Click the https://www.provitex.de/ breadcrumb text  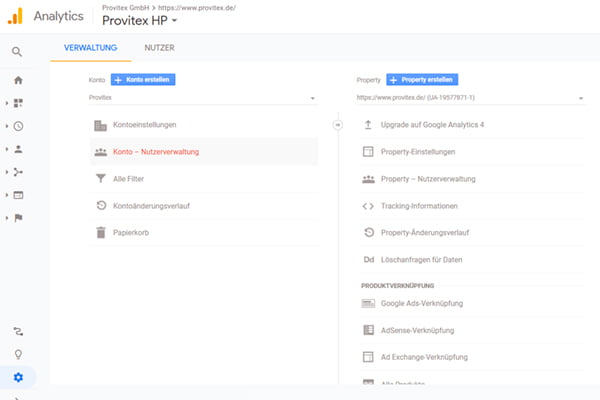[x=197, y=8]
